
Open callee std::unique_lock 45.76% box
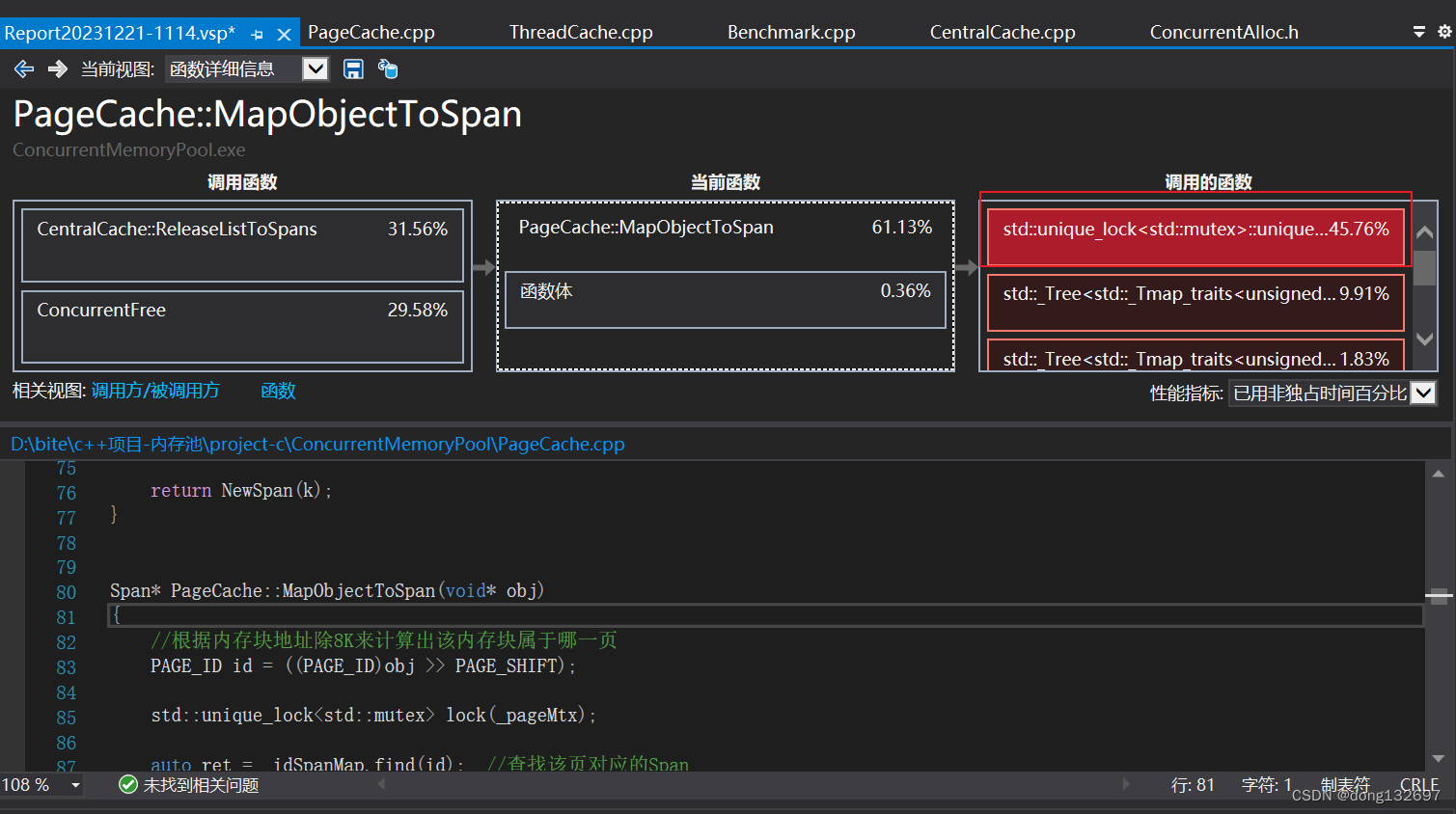1195,236
